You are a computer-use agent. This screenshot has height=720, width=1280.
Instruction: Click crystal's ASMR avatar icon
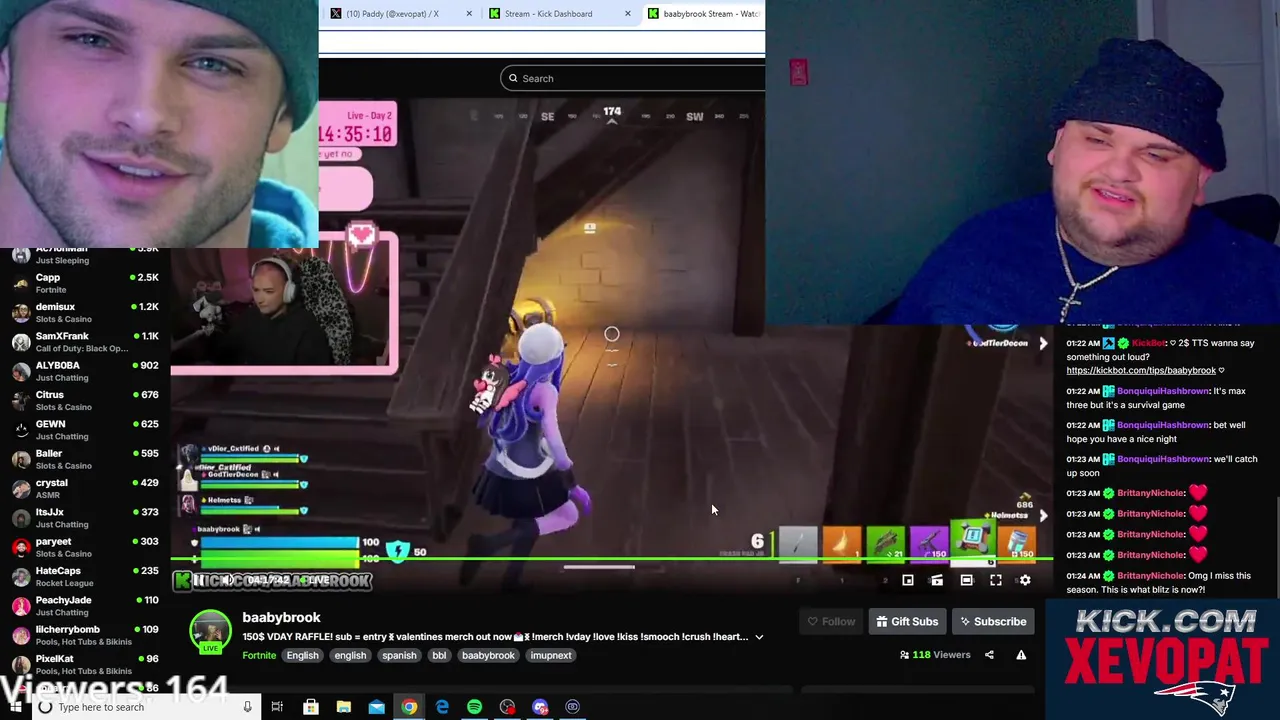[x=21, y=489]
